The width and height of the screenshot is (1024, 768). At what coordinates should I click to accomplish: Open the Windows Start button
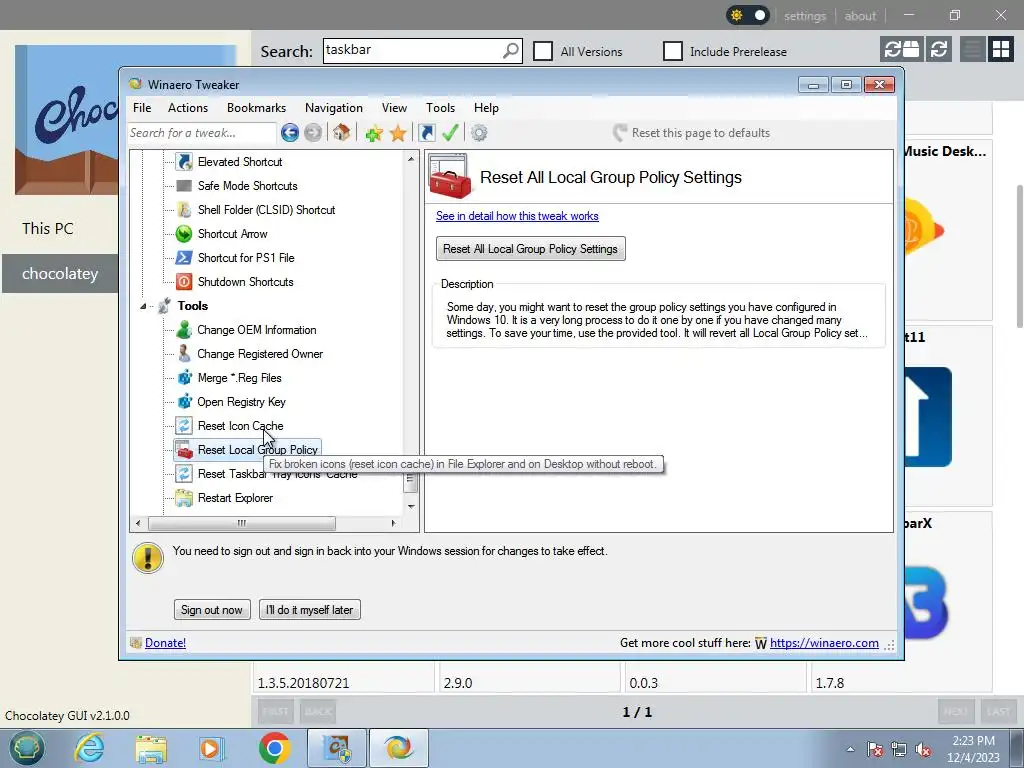(x=27, y=748)
